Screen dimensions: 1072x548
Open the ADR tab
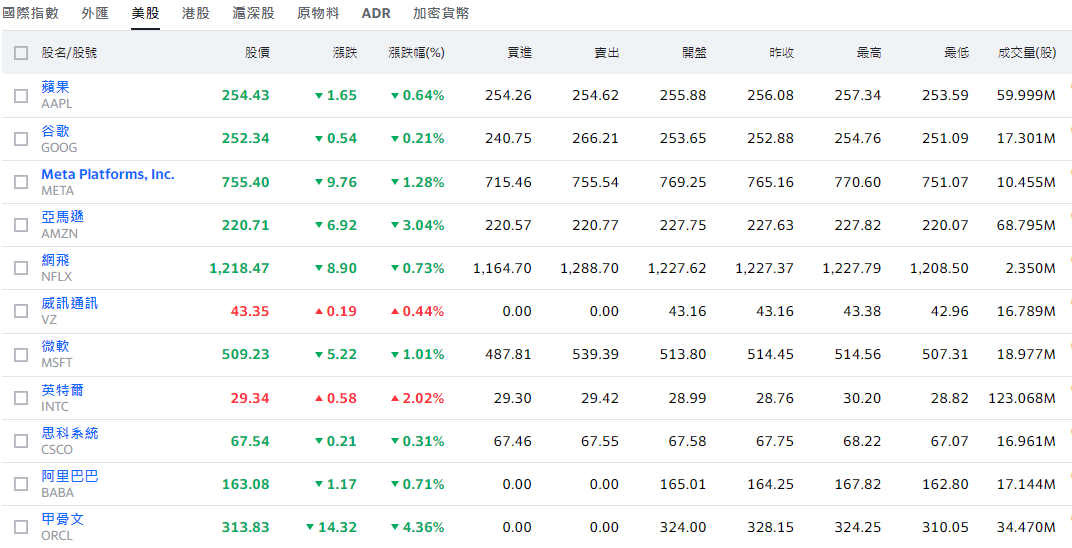tap(376, 13)
